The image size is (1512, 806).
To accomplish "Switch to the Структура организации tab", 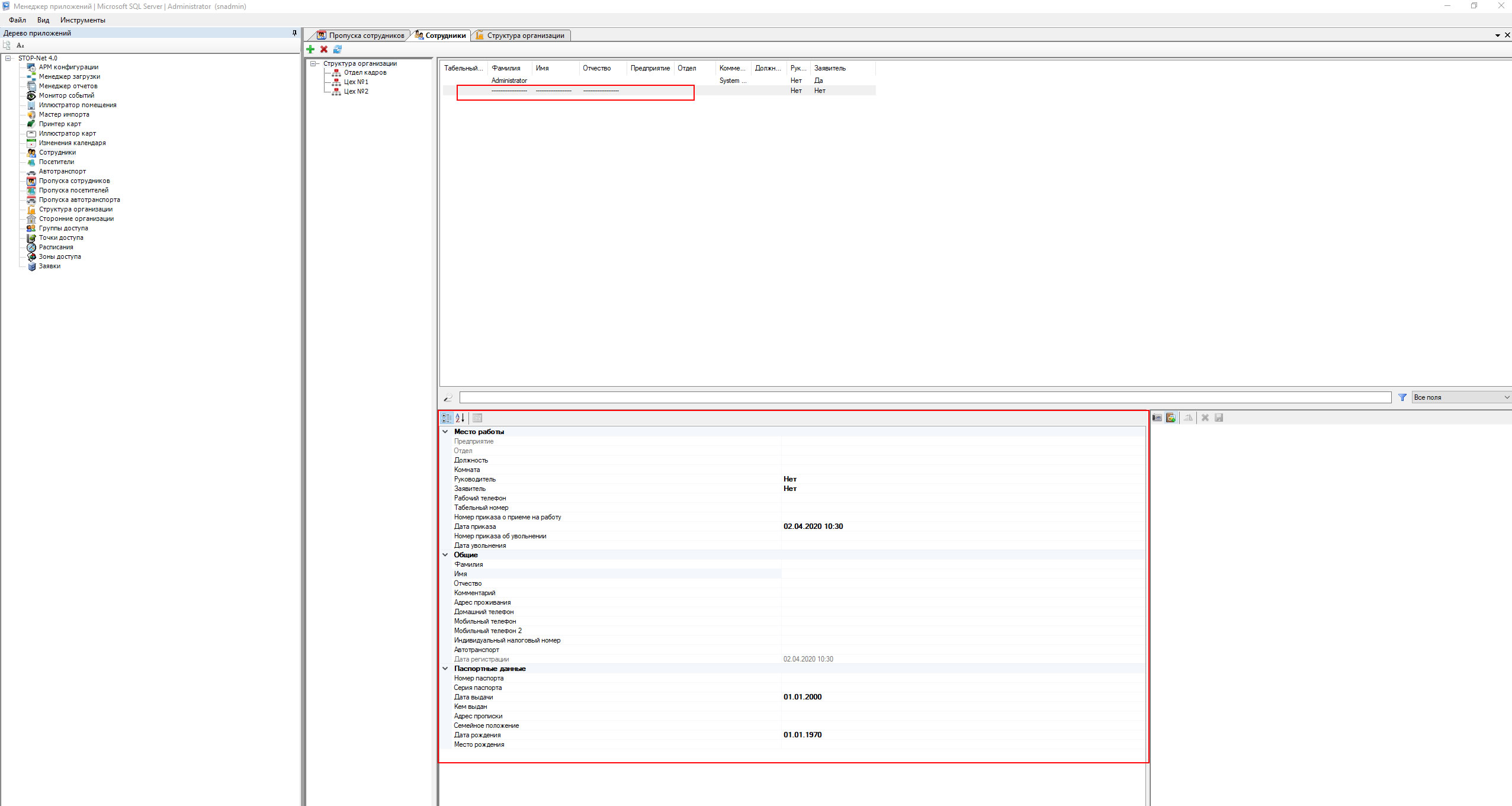I will 521,36.
